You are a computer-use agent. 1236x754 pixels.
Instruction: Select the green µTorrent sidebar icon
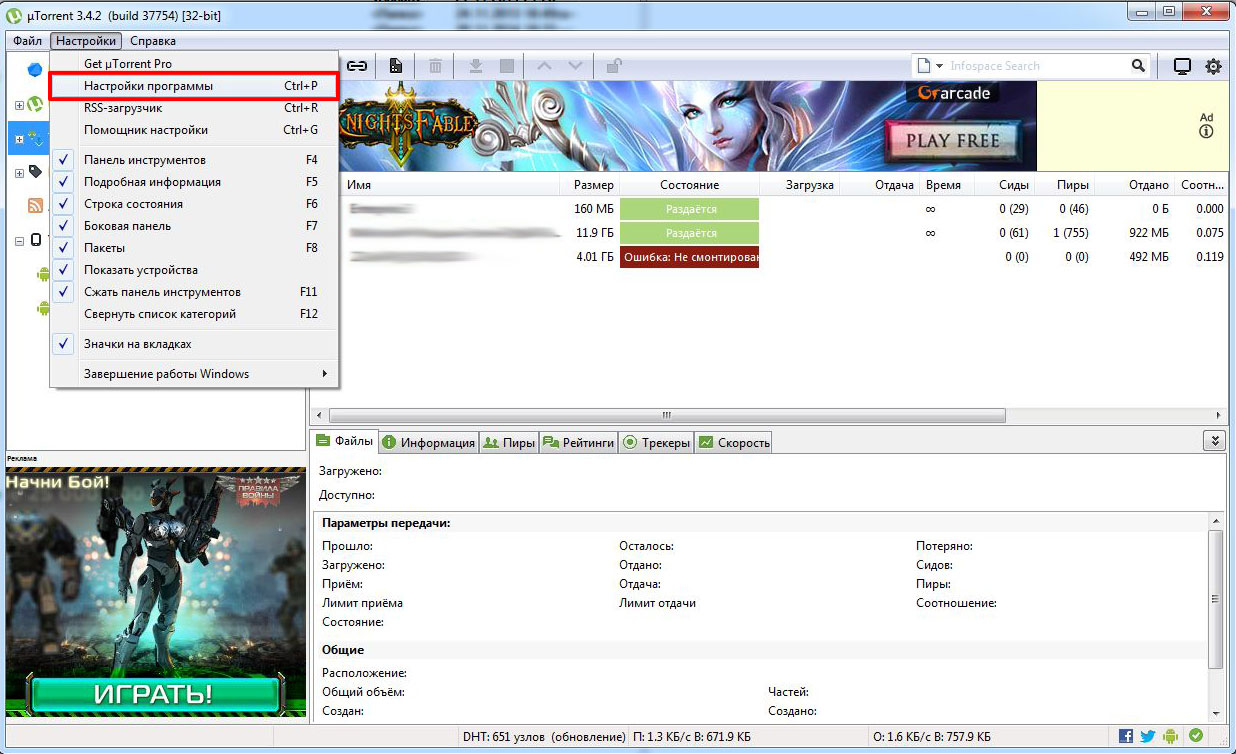coord(35,104)
